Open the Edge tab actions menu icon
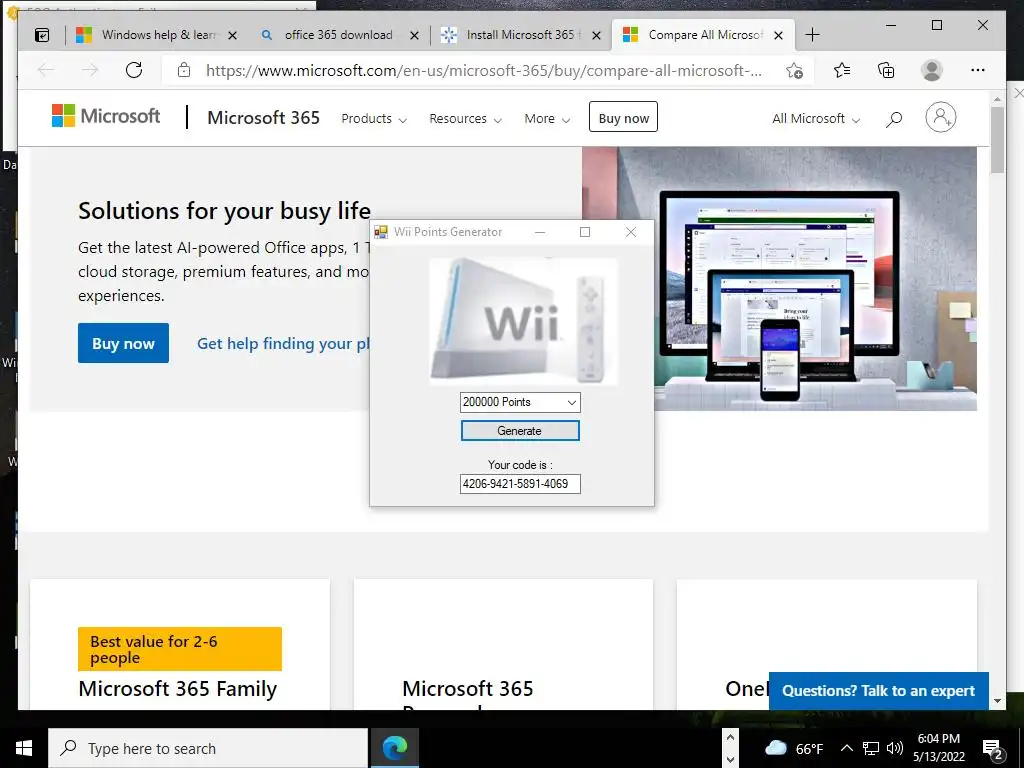The width and height of the screenshot is (1024, 768). click(42, 35)
